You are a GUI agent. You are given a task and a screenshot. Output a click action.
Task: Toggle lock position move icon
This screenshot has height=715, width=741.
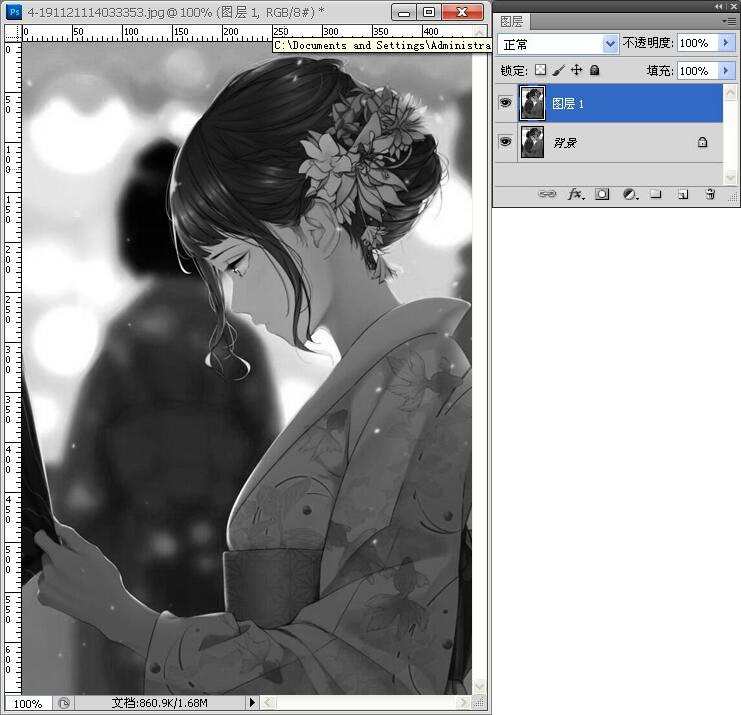pyautogui.click(x=576, y=70)
